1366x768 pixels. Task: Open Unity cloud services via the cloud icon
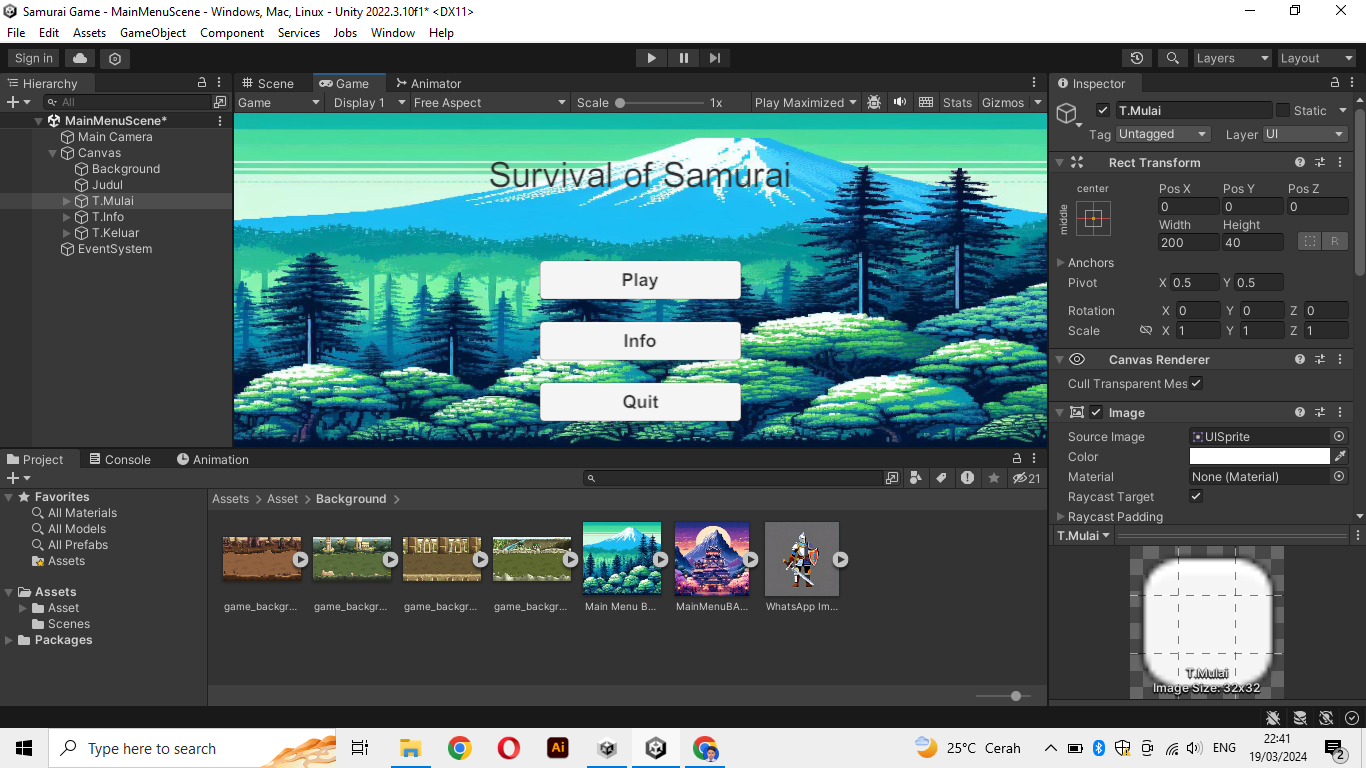[79, 57]
